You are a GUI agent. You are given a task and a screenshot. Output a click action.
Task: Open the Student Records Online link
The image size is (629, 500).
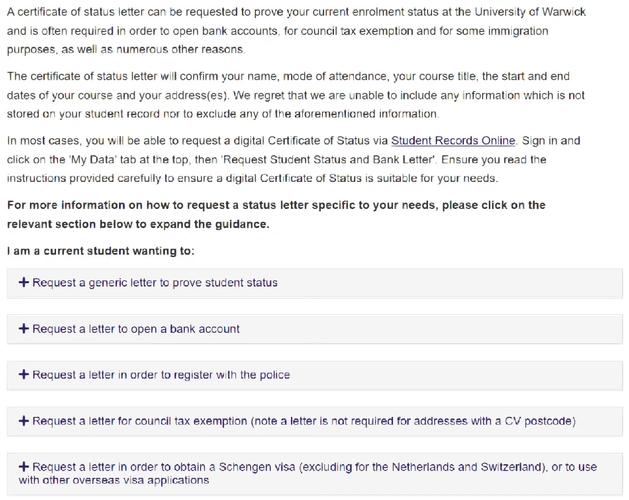click(x=453, y=140)
